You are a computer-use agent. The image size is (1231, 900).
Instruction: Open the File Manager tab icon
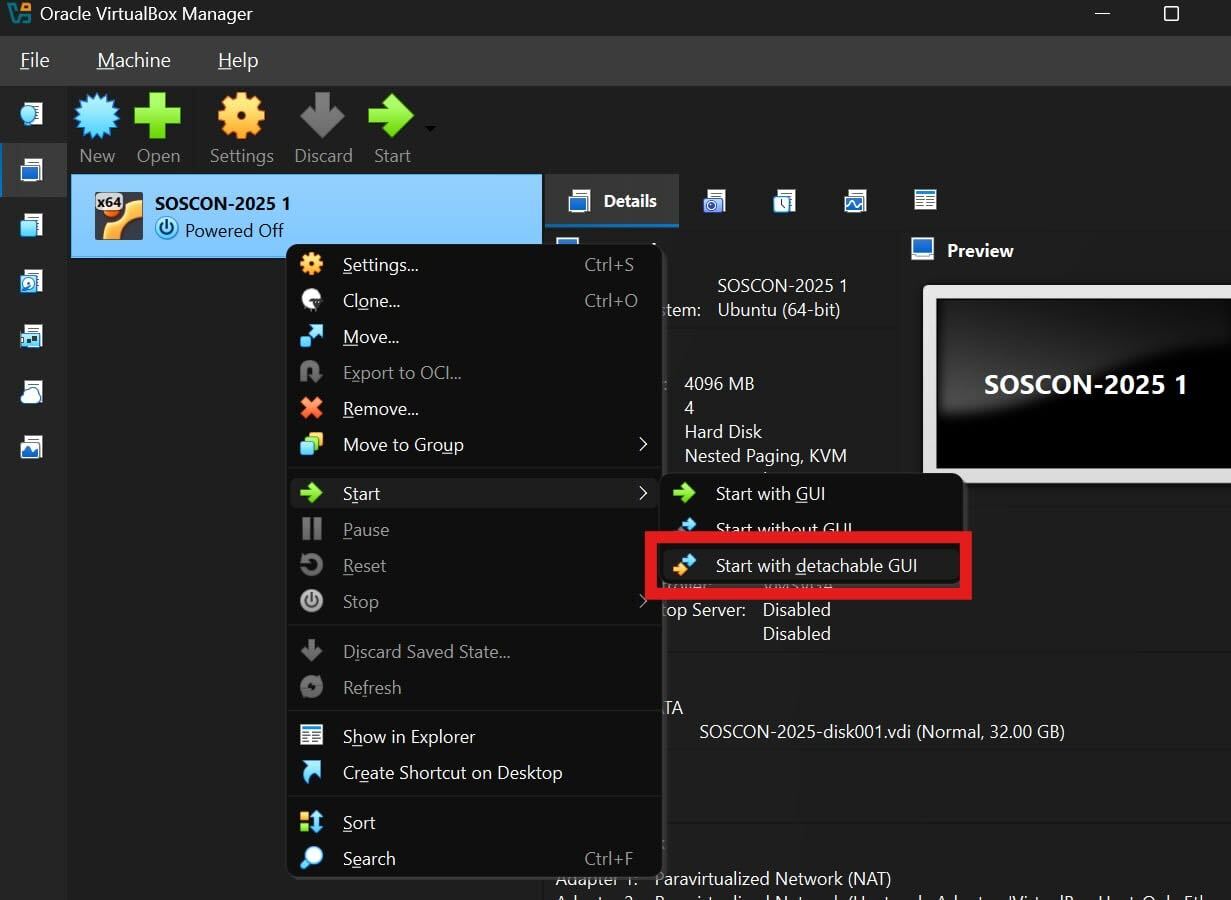pos(925,200)
